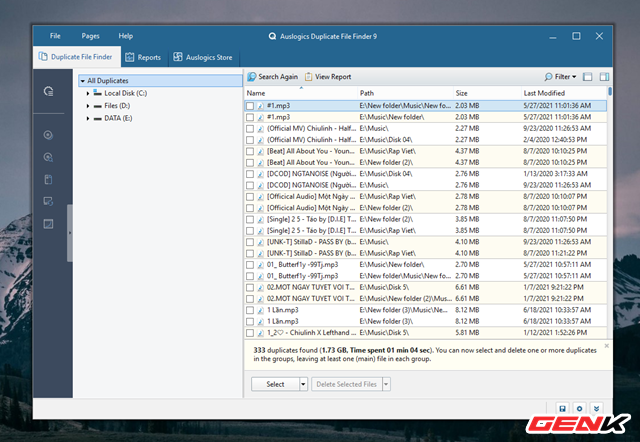640x442 pixels.
Task: Switch to the Auslogics Store tab
Action: [203, 57]
